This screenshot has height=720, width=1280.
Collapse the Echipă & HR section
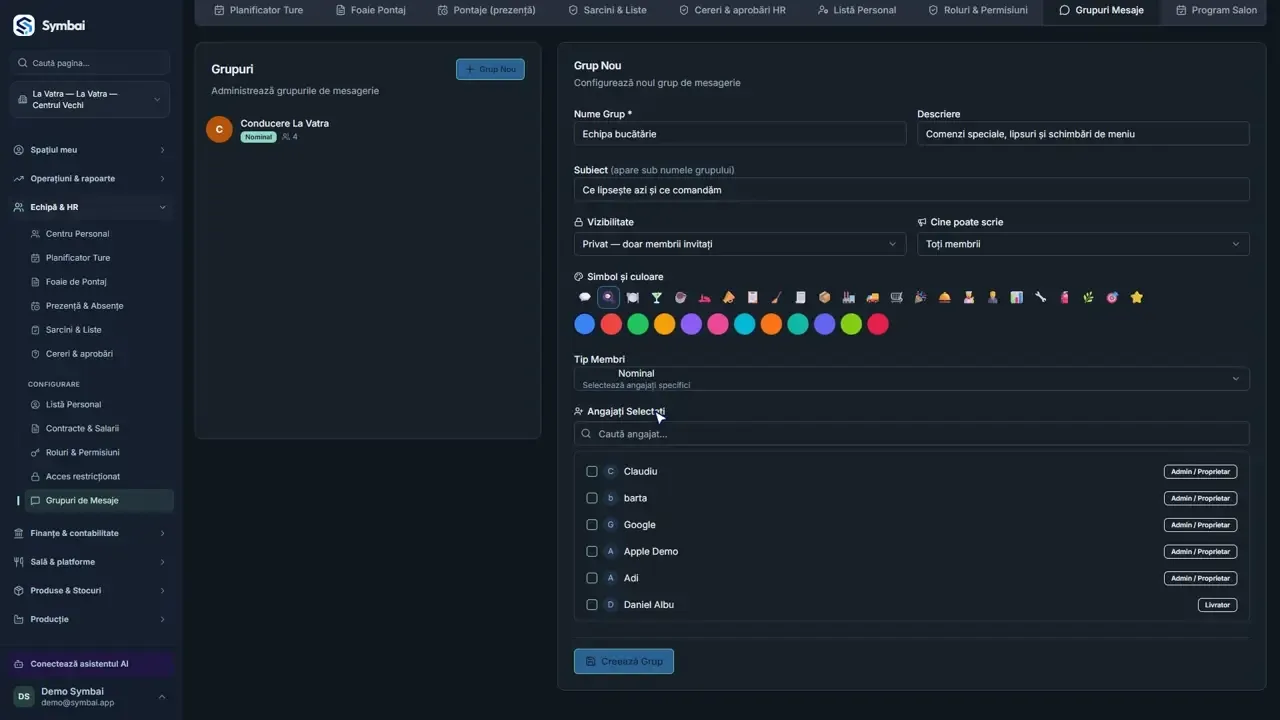click(90, 207)
